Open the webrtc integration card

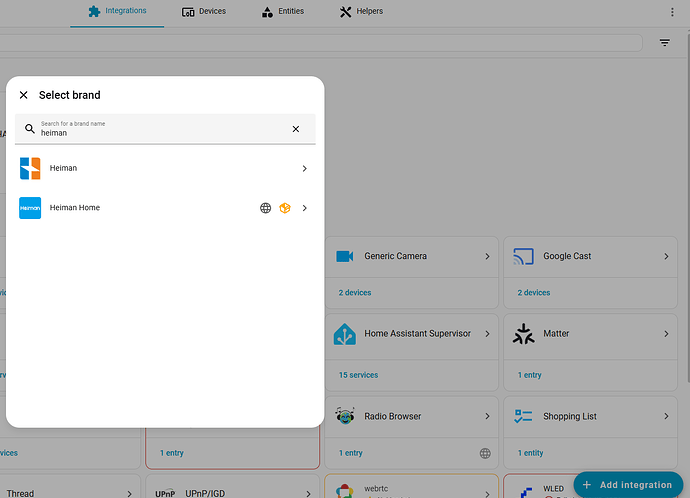click(411, 486)
